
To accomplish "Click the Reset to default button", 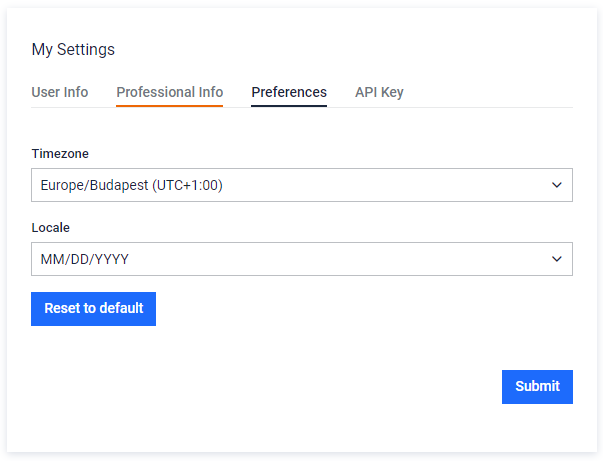I will 93,309.
